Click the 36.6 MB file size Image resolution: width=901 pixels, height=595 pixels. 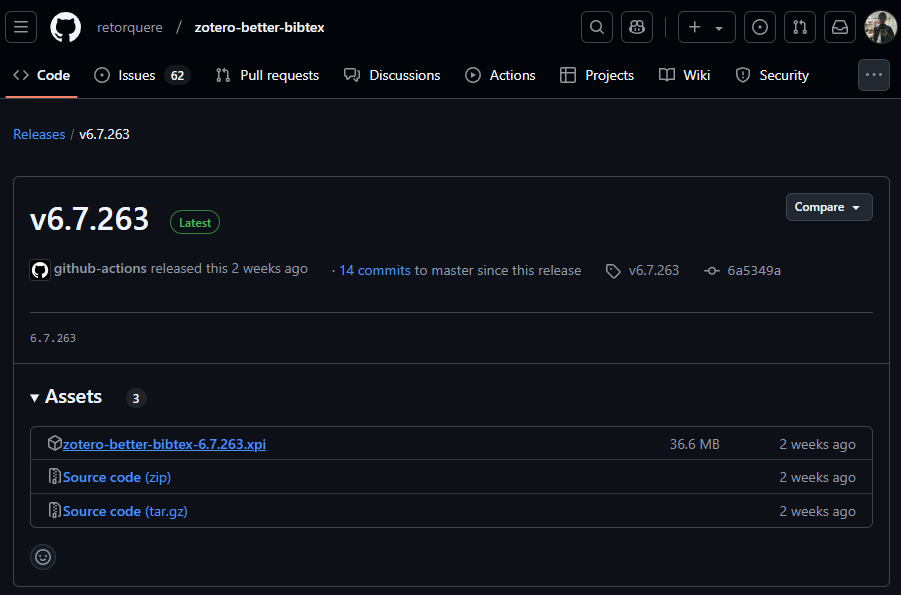(x=694, y=444)
